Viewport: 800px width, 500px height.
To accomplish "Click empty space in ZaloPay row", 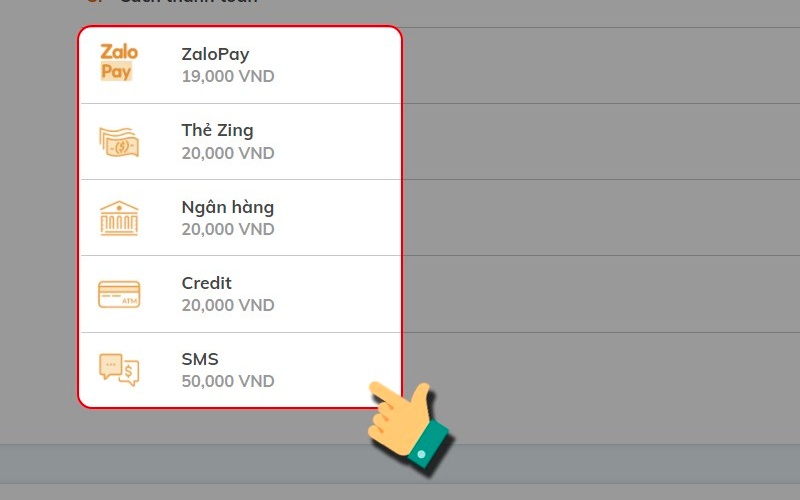I will pyautogui.click(x=337, y=65).
